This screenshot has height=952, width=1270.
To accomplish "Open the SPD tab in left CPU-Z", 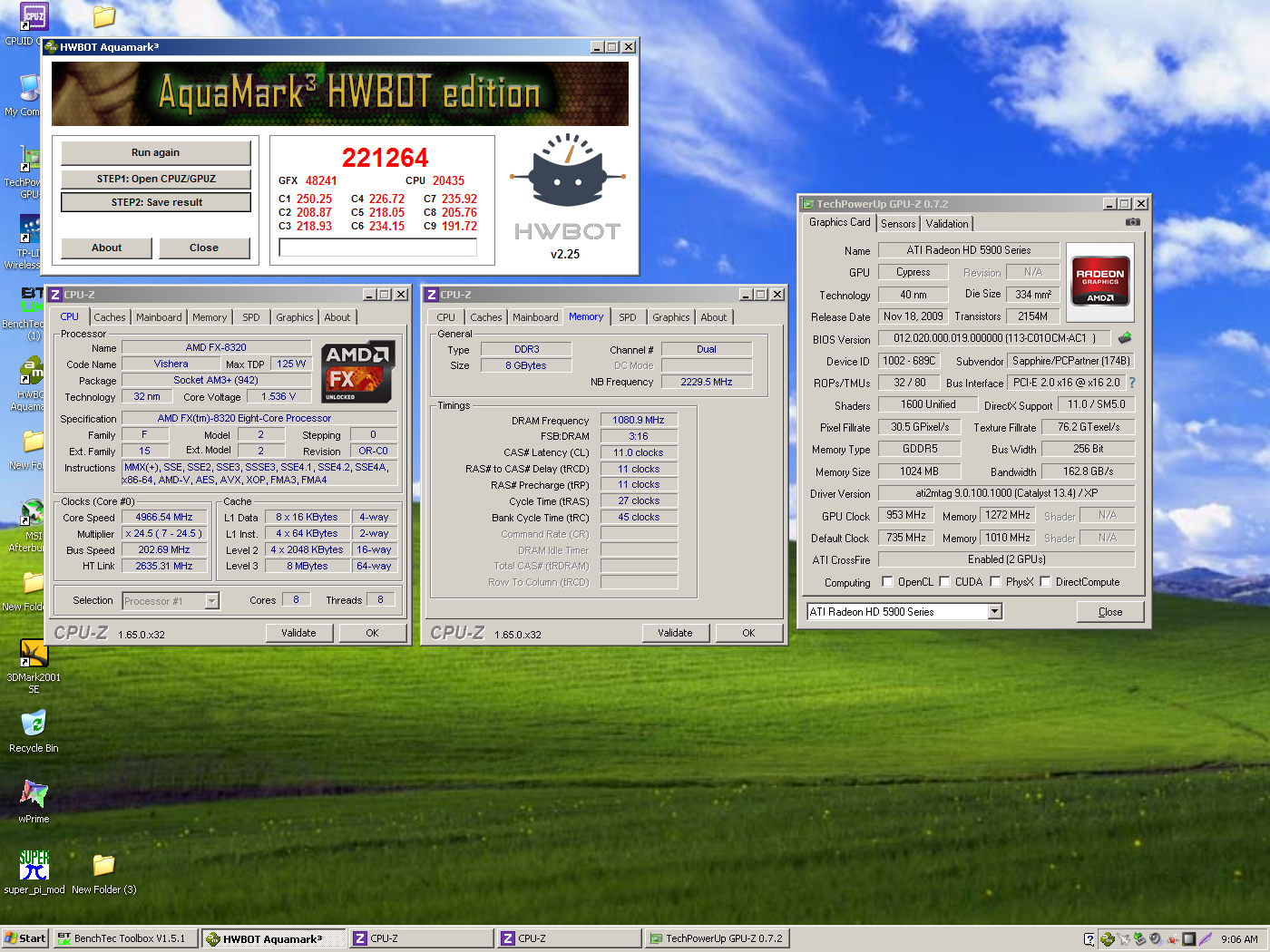I will (x=251, y=317).
